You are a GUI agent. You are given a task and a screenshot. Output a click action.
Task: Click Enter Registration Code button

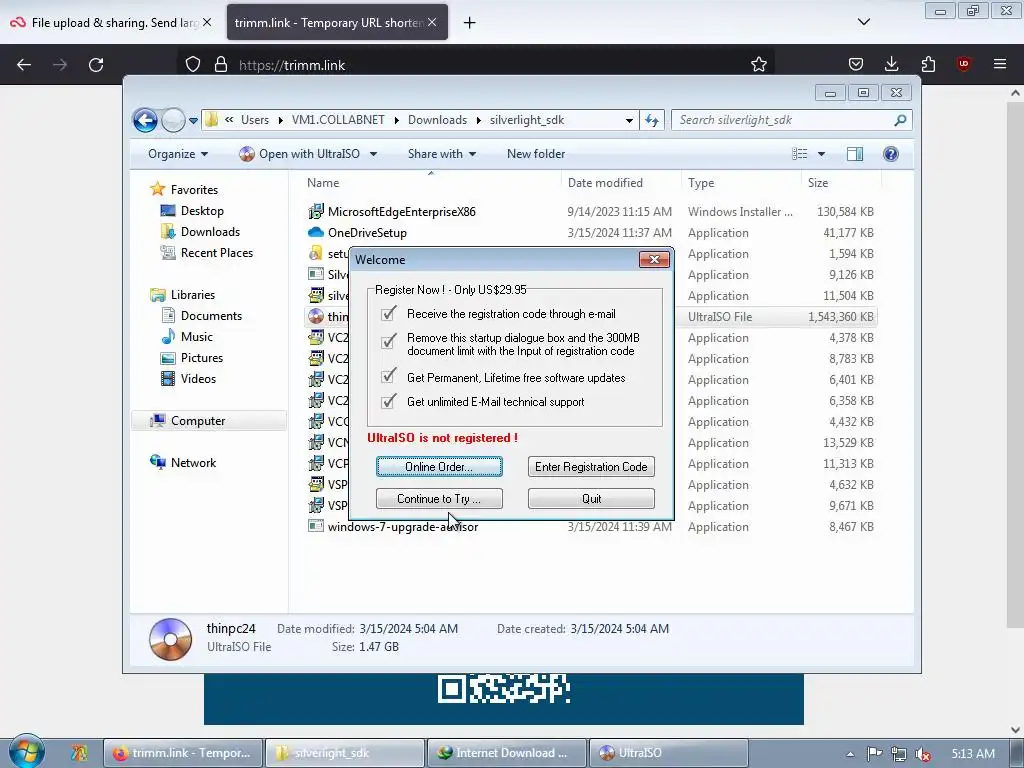(591, 466)
